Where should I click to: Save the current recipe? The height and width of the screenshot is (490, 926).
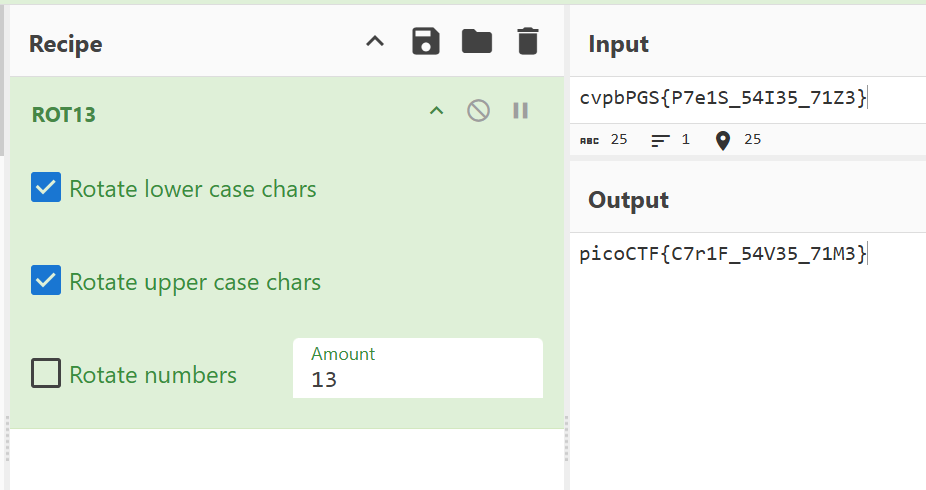[426, 42]
